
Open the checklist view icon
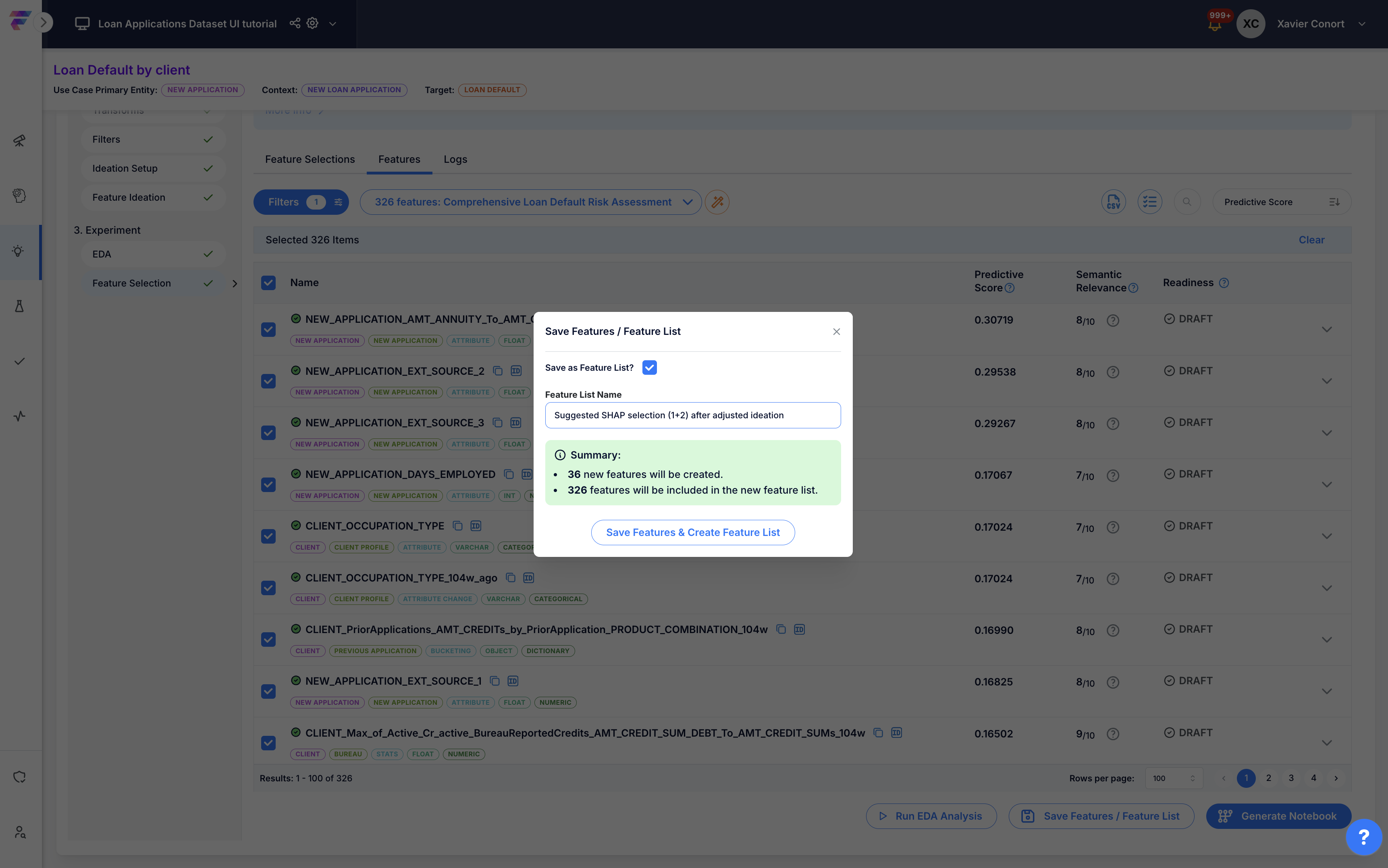click(1150, 202)
